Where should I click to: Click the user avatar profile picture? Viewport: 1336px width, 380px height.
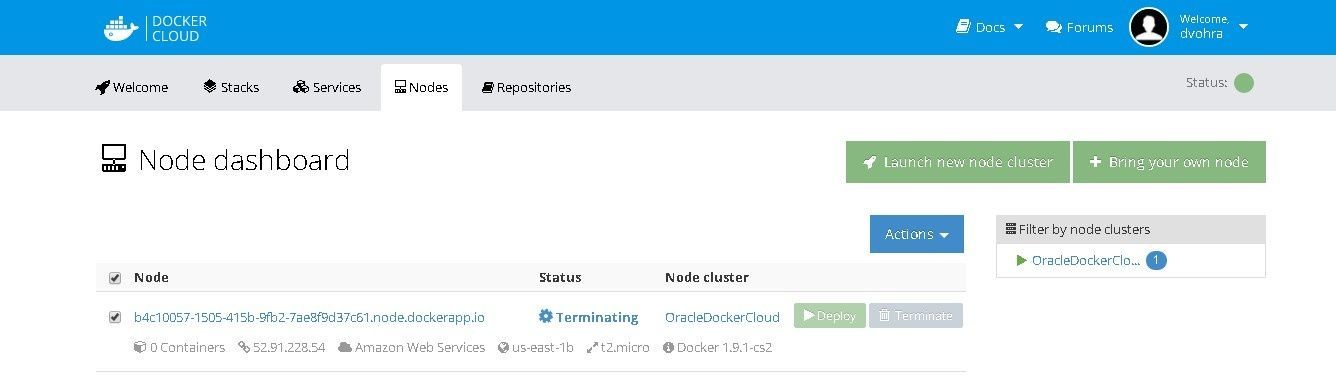click(x=1149, y=27)
